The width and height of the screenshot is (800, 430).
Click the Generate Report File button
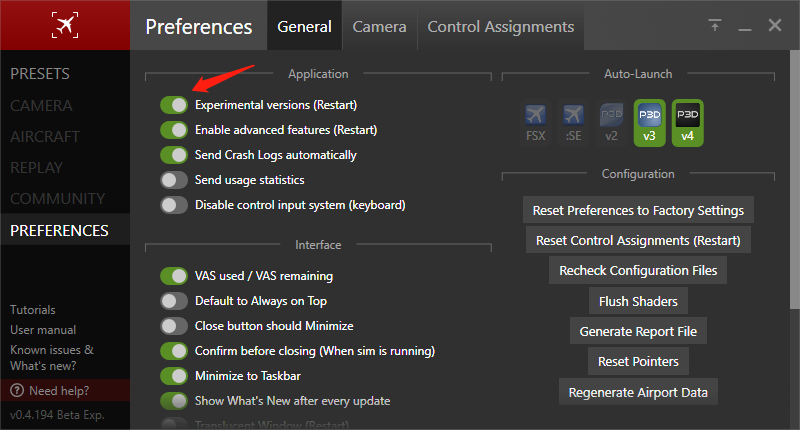tap(638, 331)
